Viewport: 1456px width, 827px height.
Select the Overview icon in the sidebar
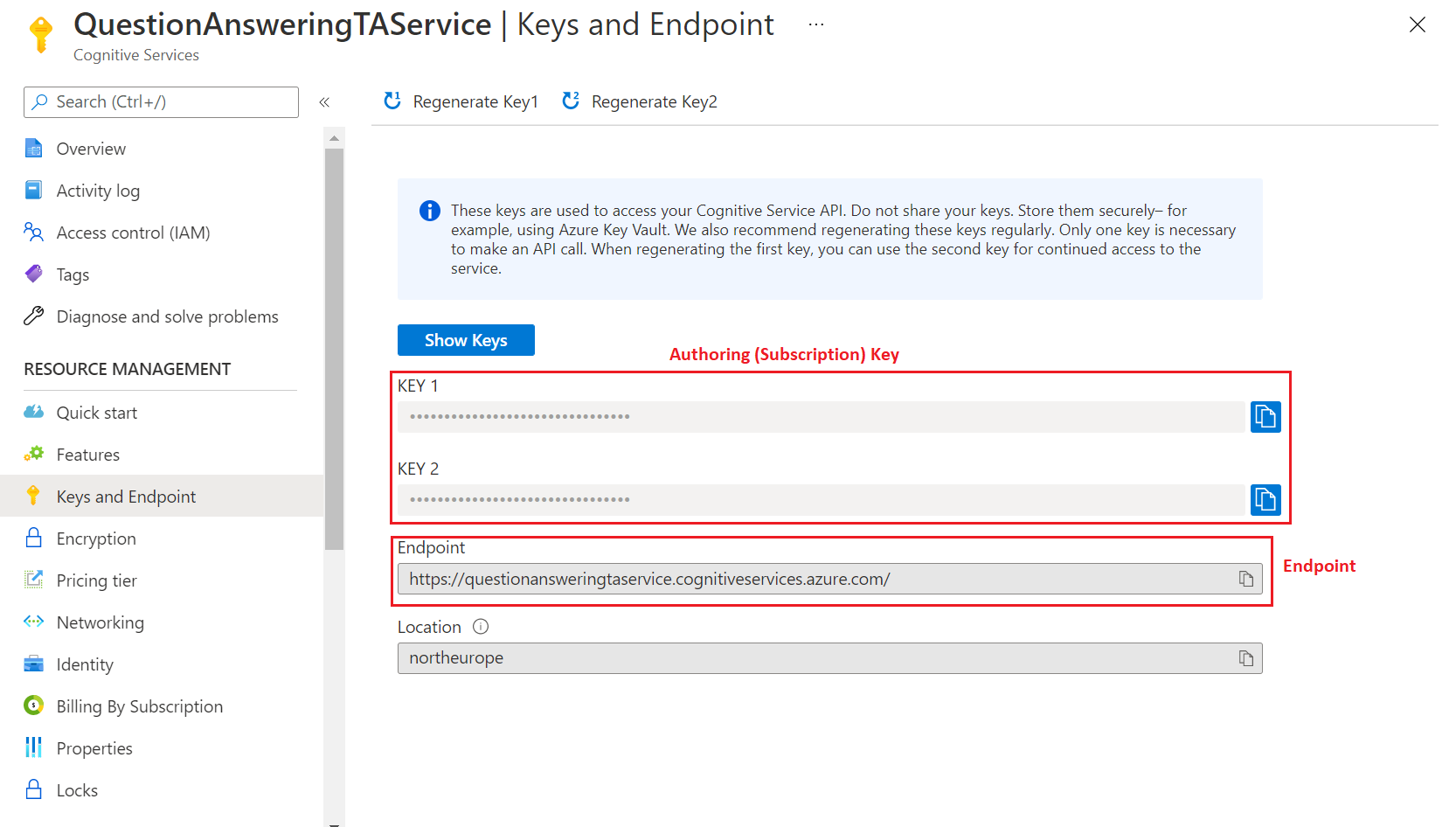[x=33, y=148]
